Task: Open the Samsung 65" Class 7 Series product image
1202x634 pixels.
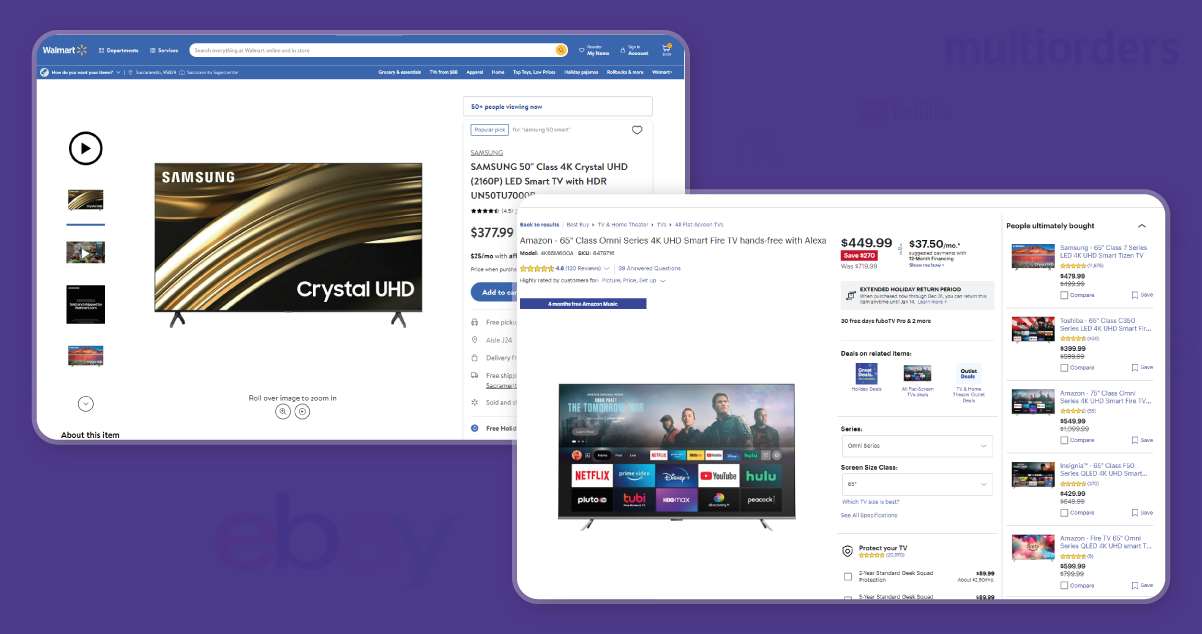Action: click(x=1033, y=257)
